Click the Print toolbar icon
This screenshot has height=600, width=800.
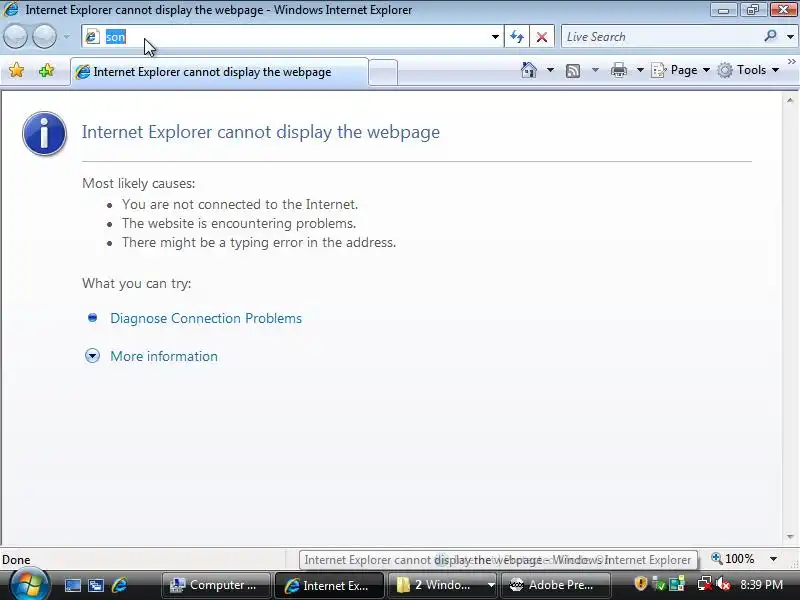(x=618, y=70)
